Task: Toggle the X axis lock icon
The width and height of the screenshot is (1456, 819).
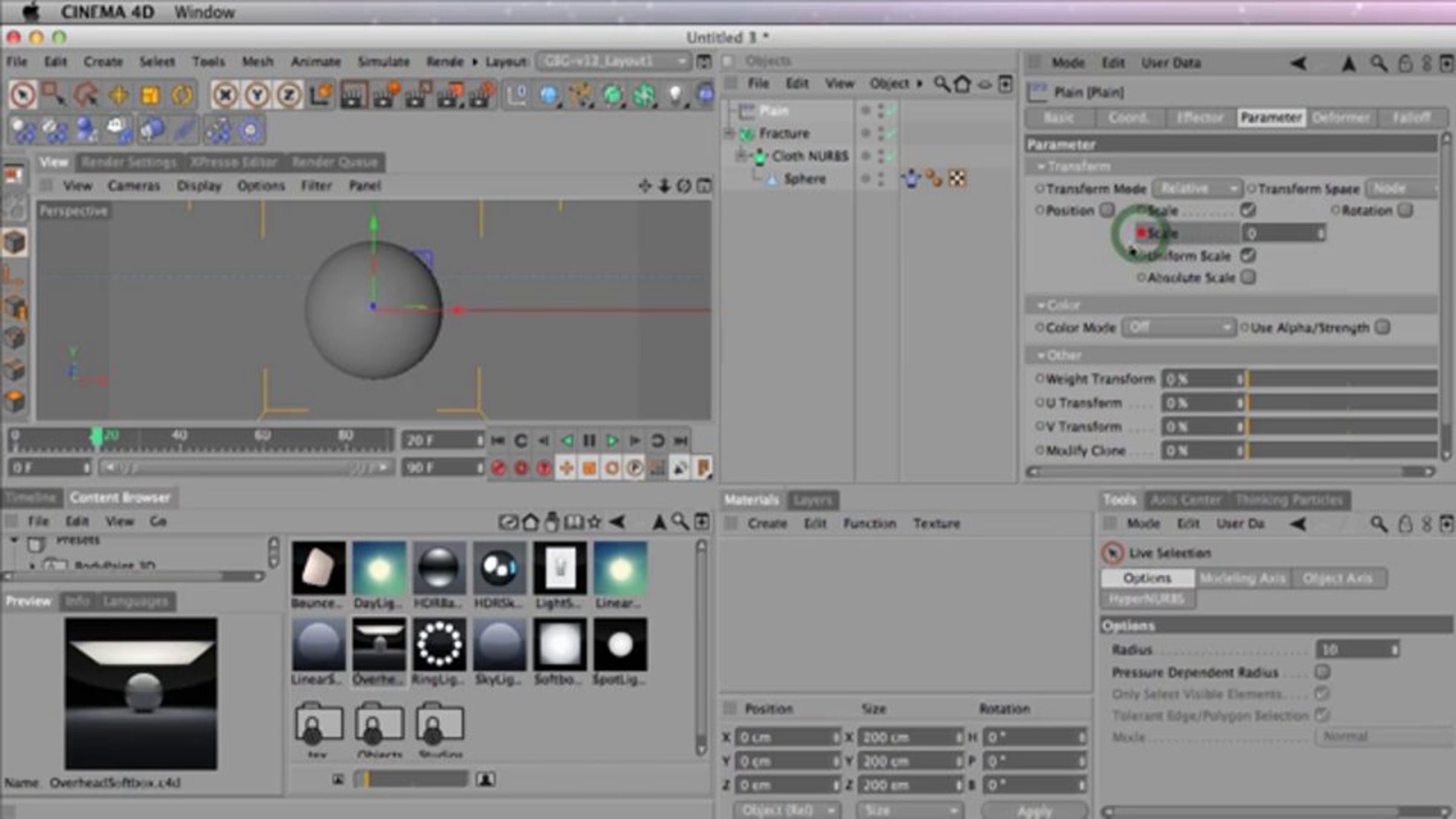Action: point(225,95)
